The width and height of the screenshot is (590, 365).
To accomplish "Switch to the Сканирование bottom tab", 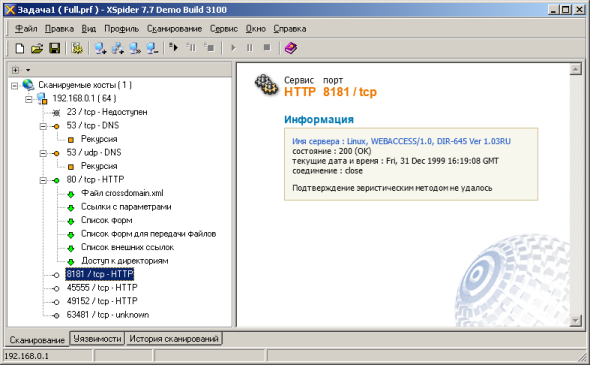I will 37,340.
